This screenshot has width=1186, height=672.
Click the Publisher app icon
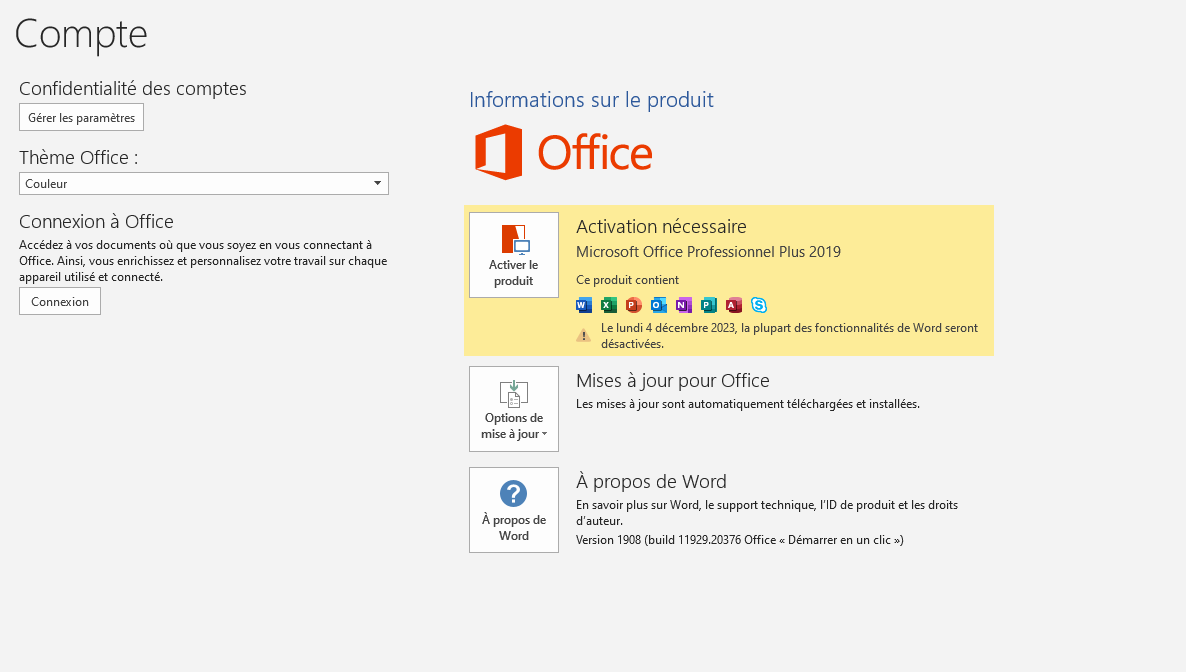click(x=709, y=305)
